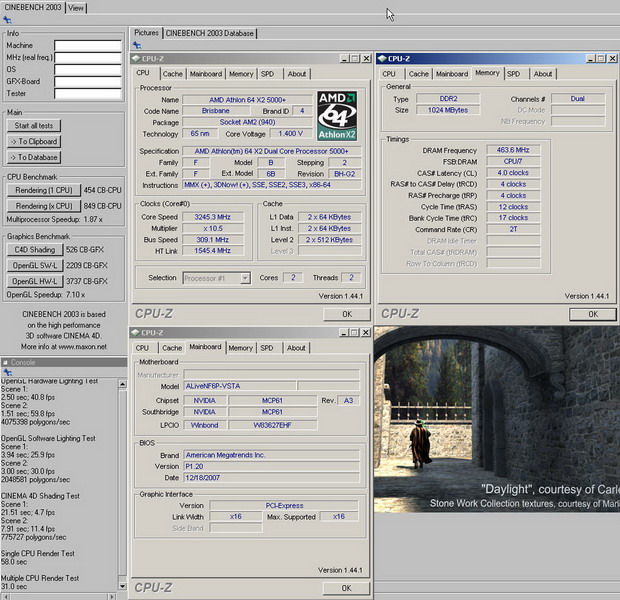Run the Rendering (1 CPU) benchmark

point(43,190)
